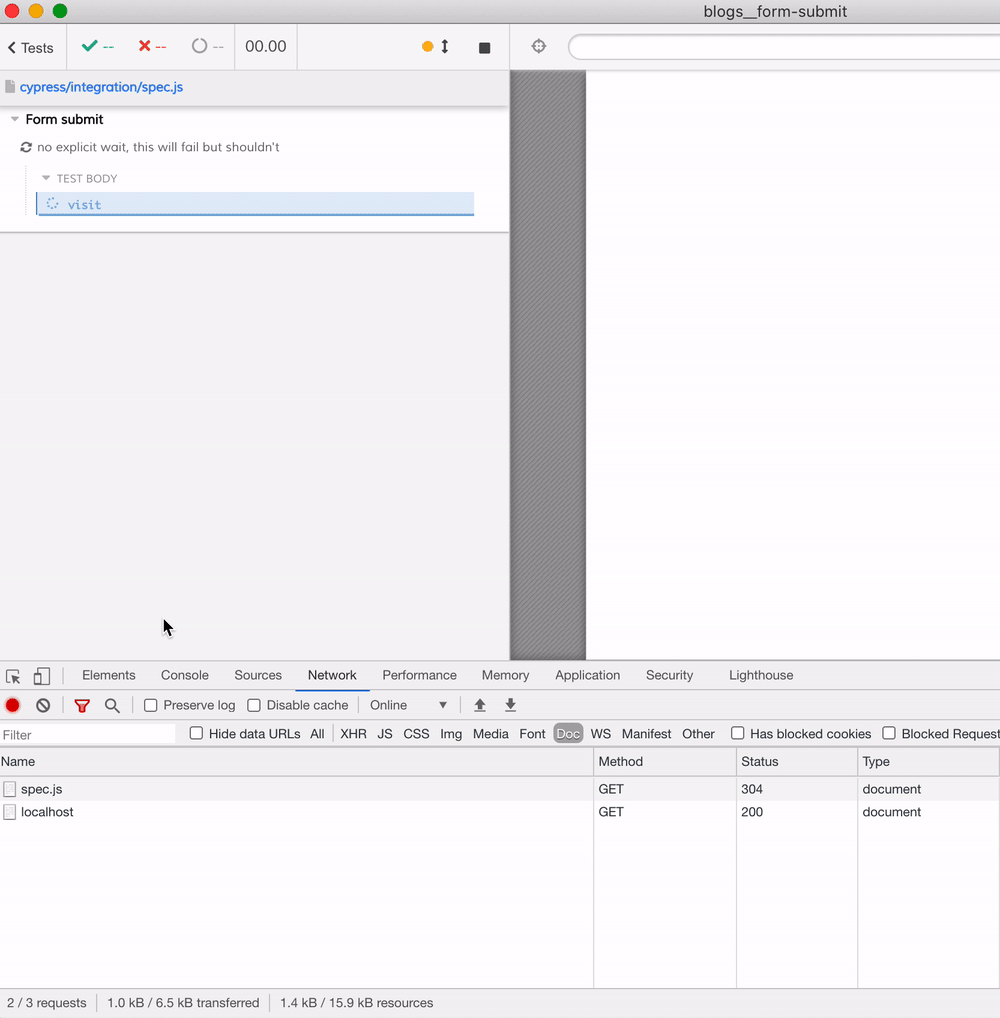The image size is (1000, 1018).
Task: Collapse the Form submit suite
Action: pos(15,119)
